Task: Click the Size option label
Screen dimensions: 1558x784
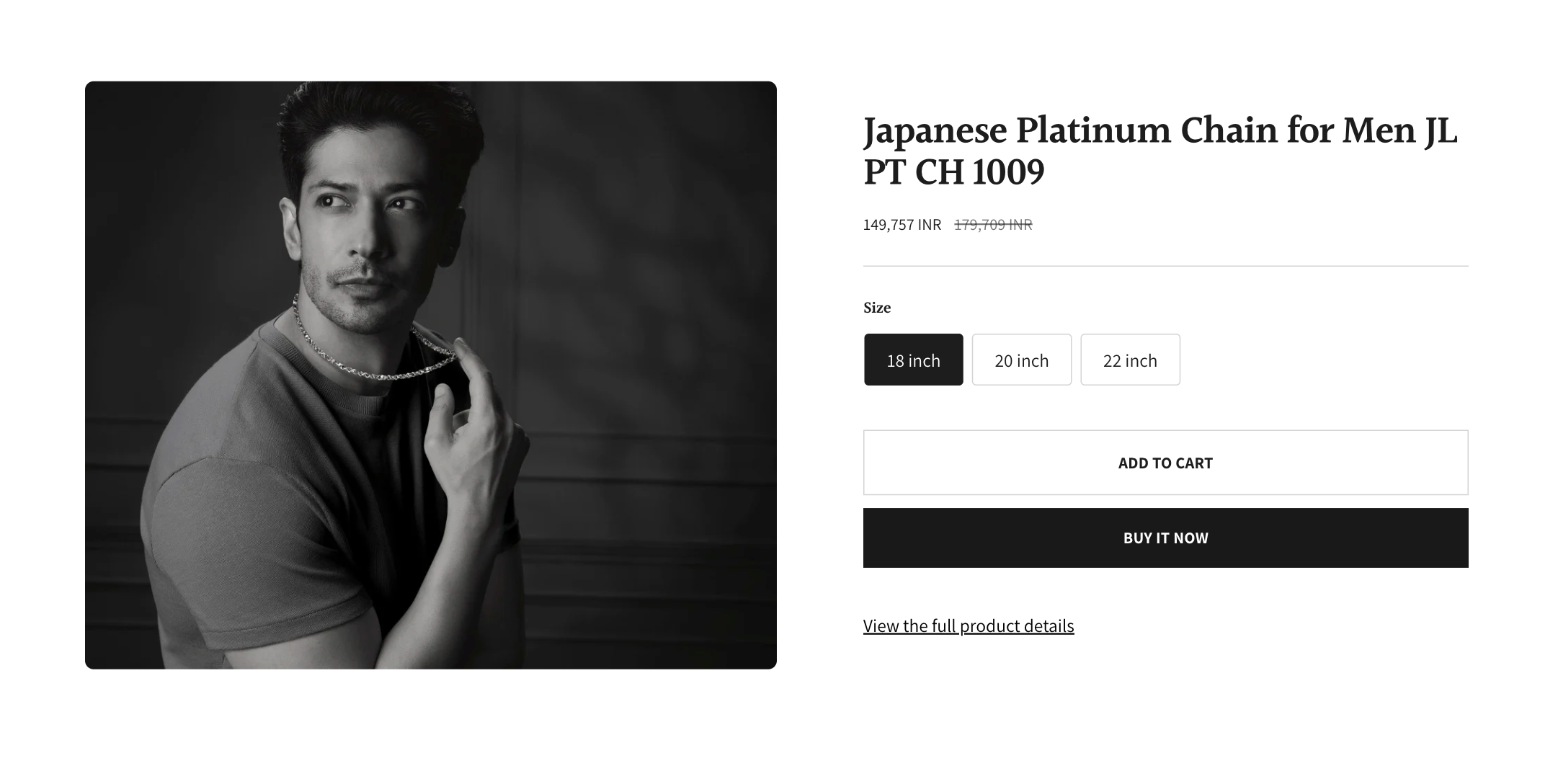Action: click(877, 308)
